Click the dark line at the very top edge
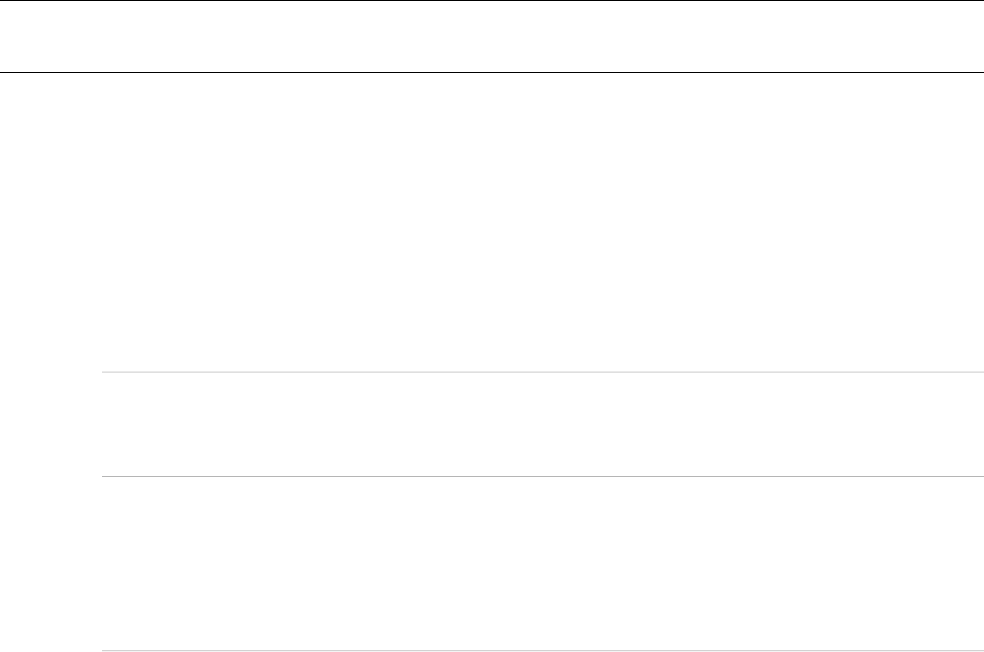The image size is (984, 652). point(492,1)
